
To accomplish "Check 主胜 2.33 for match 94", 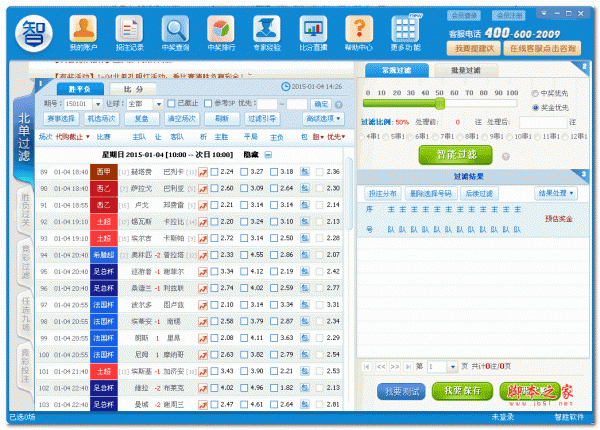I will click(214, 255).
